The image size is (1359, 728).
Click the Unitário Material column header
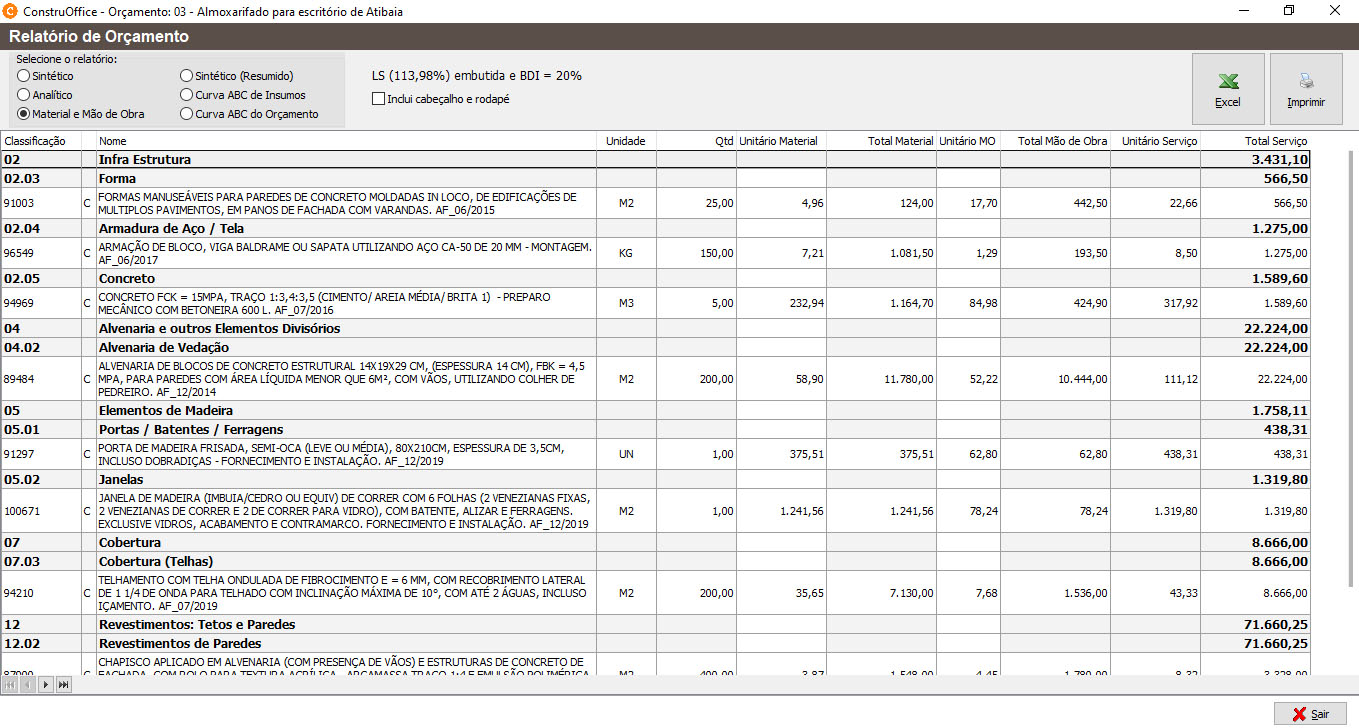(781, 141)
